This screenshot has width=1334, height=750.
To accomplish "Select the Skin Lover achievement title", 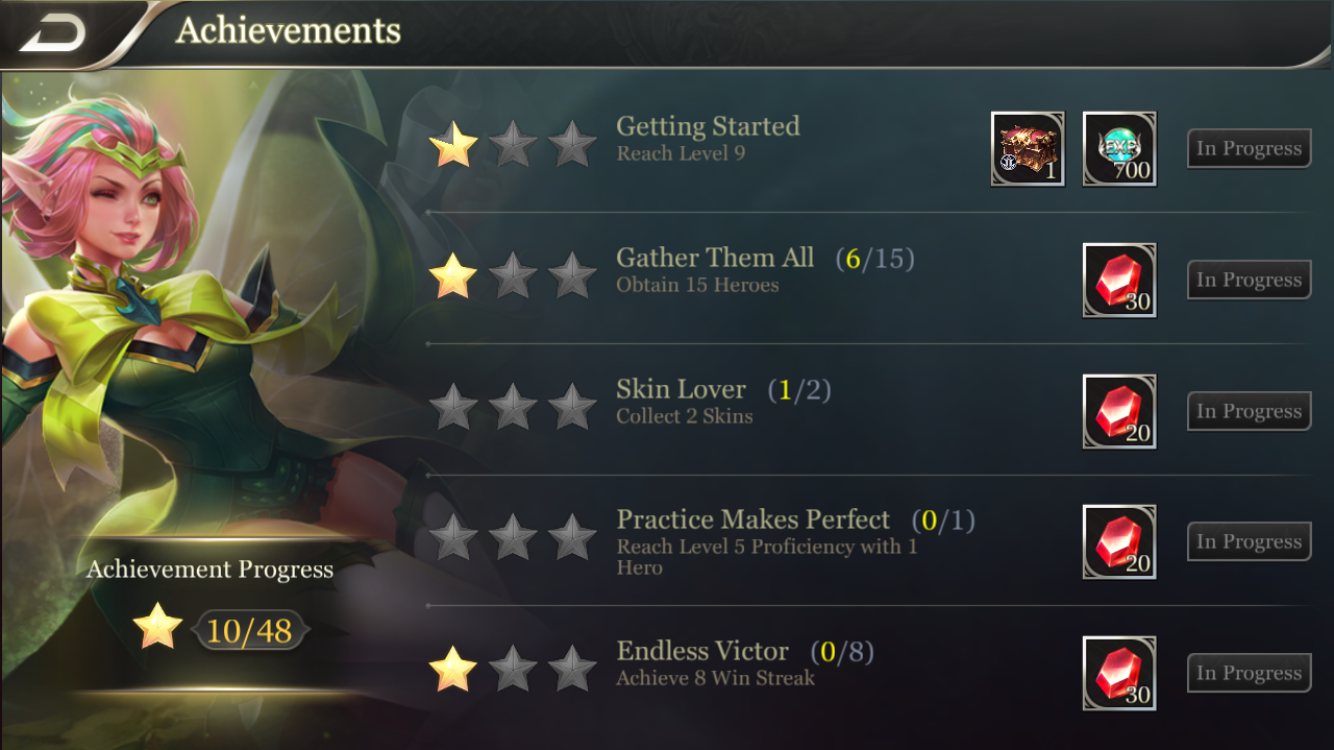I will click(681, 389).
